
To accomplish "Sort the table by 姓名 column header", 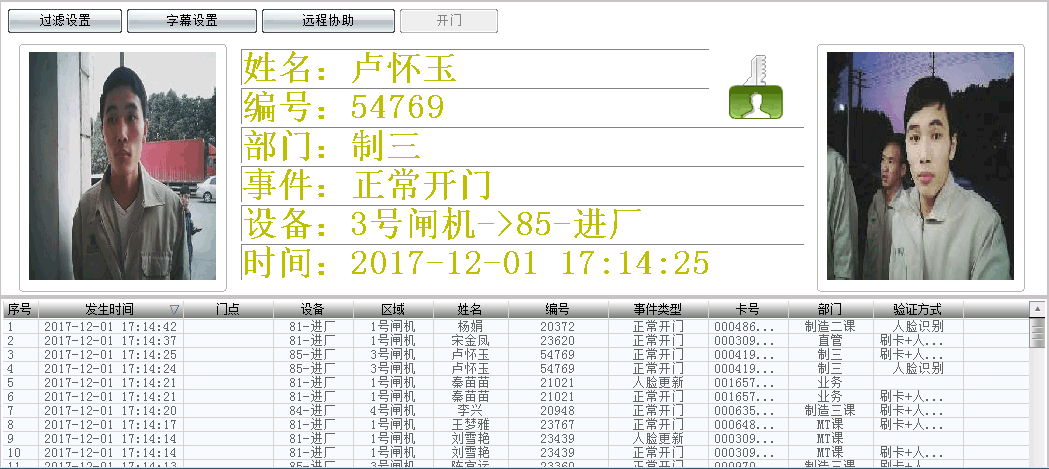I will point(469,309).
